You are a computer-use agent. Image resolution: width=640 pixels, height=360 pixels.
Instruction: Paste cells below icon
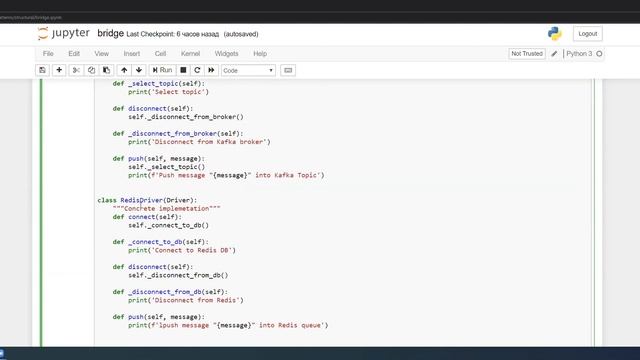tap(106, 70)
